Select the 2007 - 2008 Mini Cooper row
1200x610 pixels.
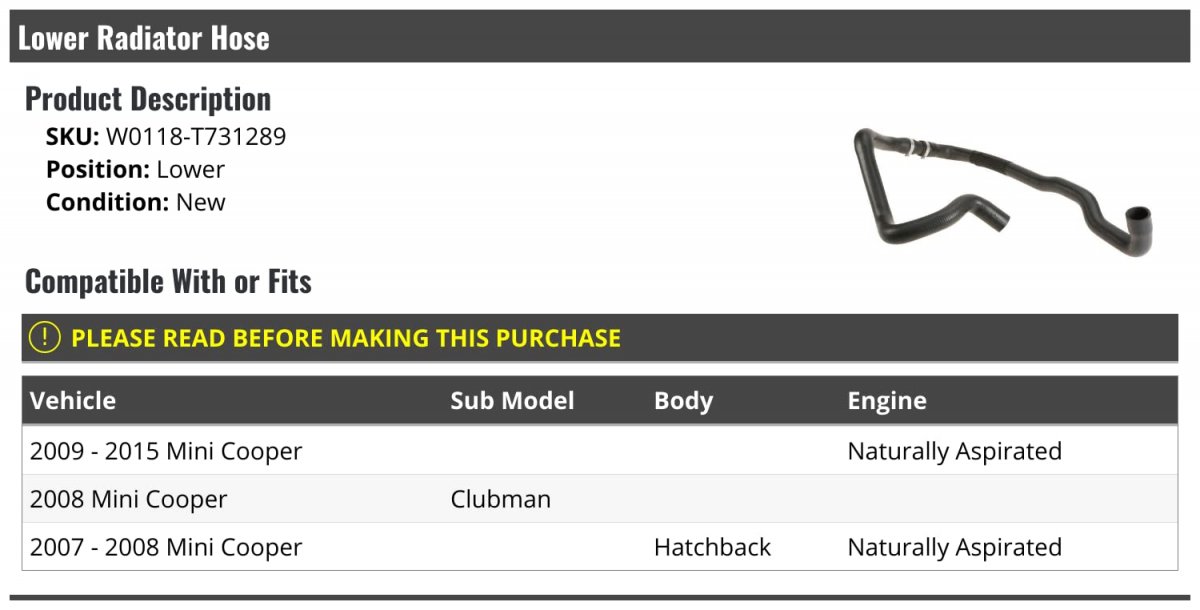tap(166, 548)
